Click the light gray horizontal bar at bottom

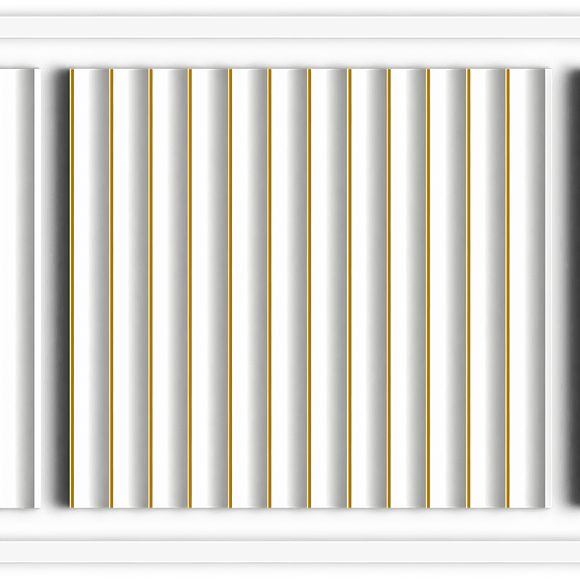pyautogui.click(x=290, y=552)
